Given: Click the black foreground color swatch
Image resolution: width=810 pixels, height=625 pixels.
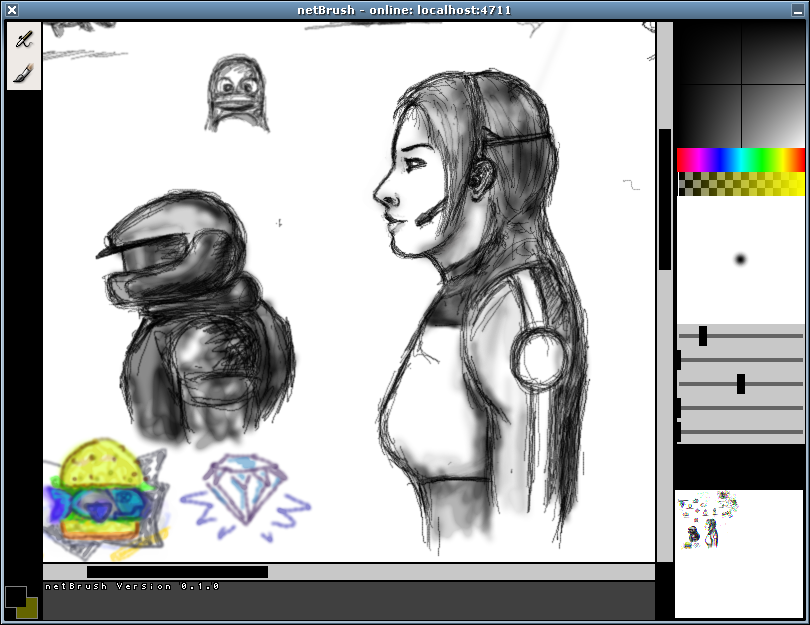Looking at the screenshot, I should (x=15, y=597).
